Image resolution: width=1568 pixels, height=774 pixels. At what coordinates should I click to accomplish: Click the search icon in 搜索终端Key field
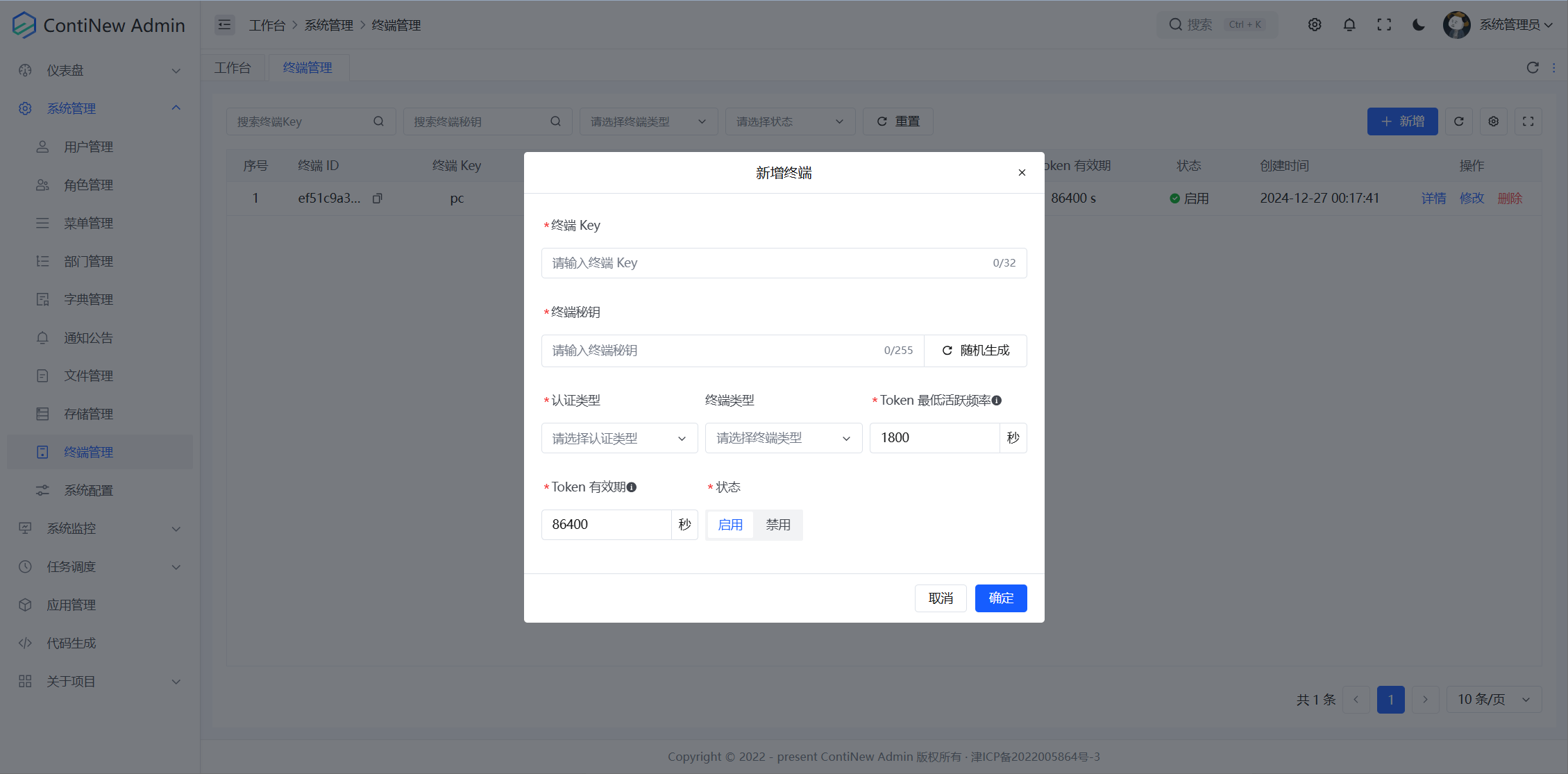378,121
